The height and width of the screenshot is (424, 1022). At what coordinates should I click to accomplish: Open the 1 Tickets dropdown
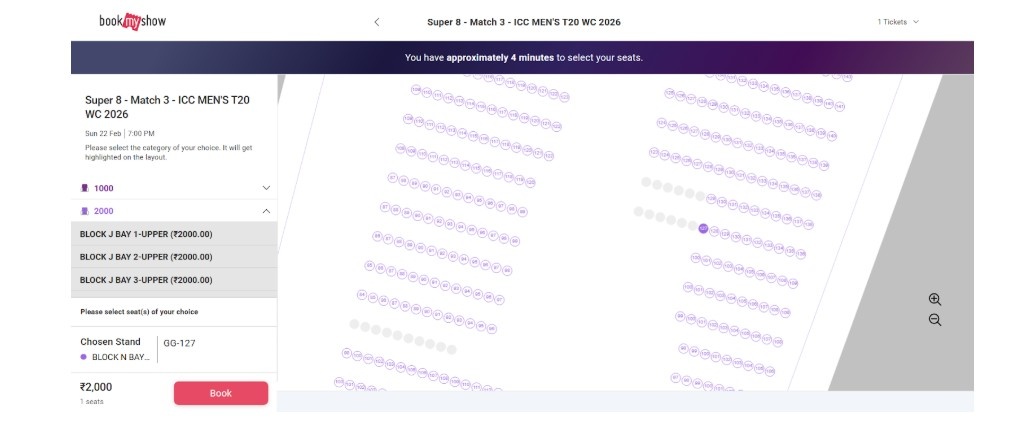pos(897,22)
